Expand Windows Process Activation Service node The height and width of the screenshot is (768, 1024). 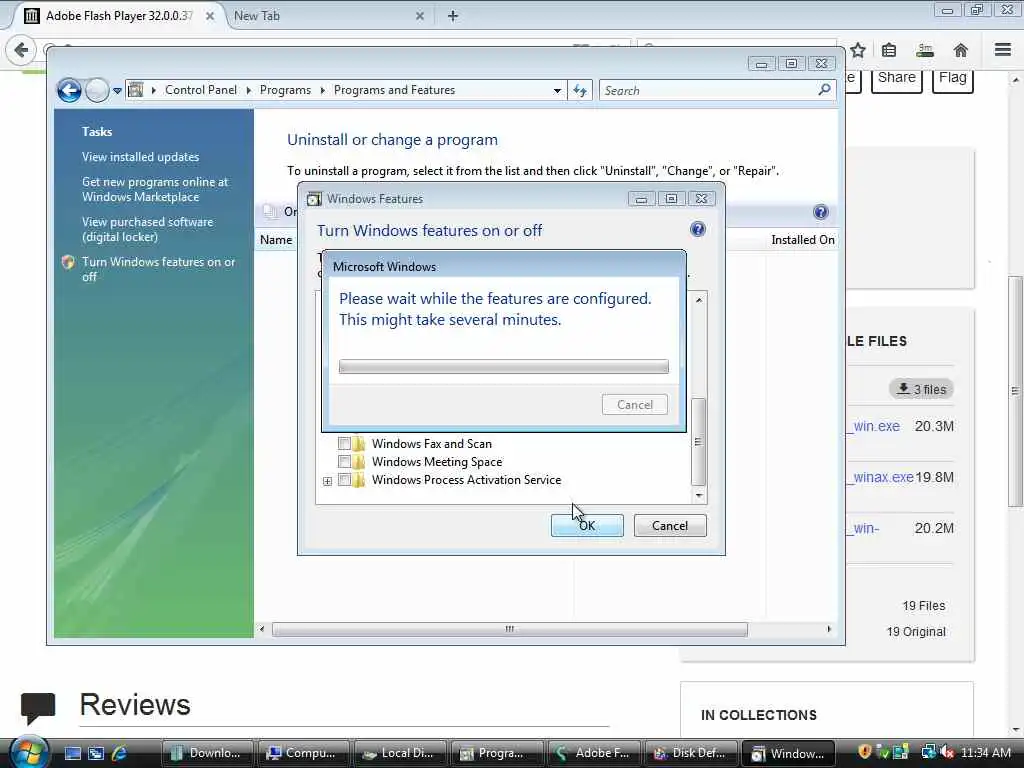[x=327, y=481]
